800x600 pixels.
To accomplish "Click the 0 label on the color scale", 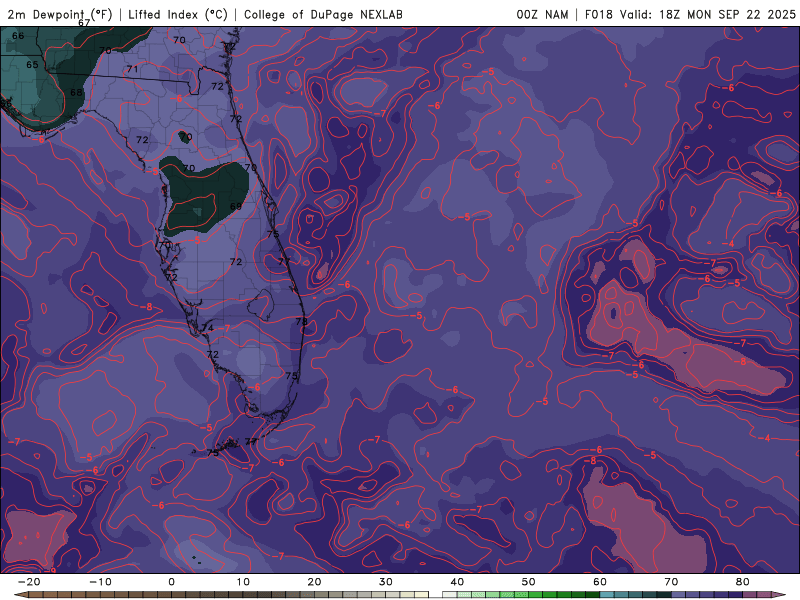I will tap(171, 582).
